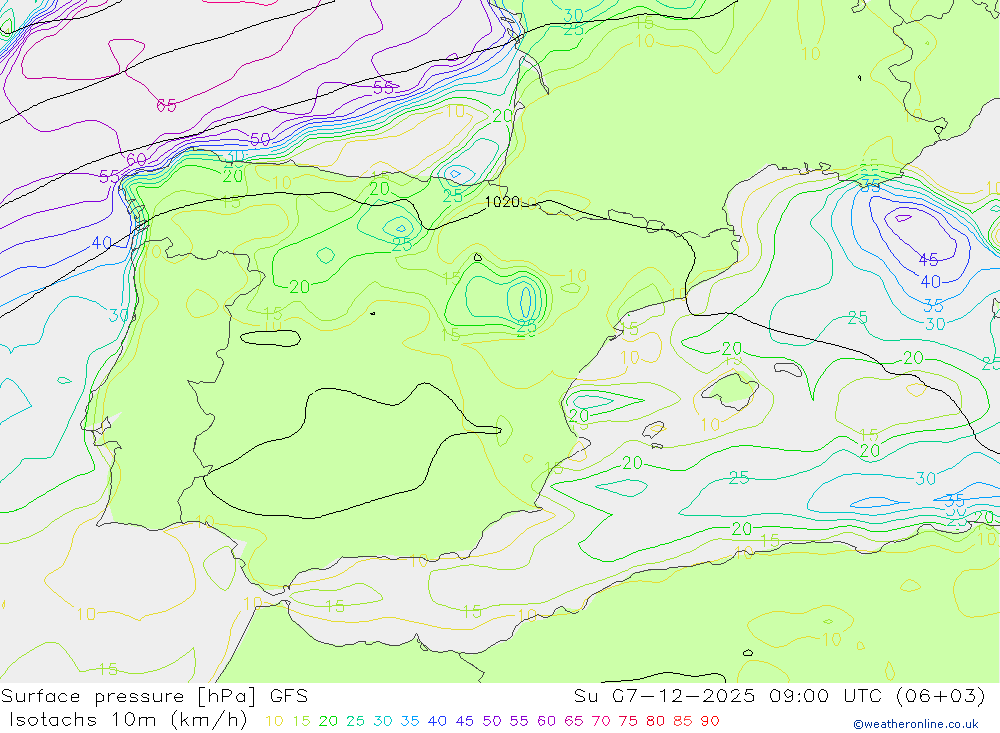Click legend value 60 in the isotach scale
This screenshot has width=1000, height=733.
[546, 721]
